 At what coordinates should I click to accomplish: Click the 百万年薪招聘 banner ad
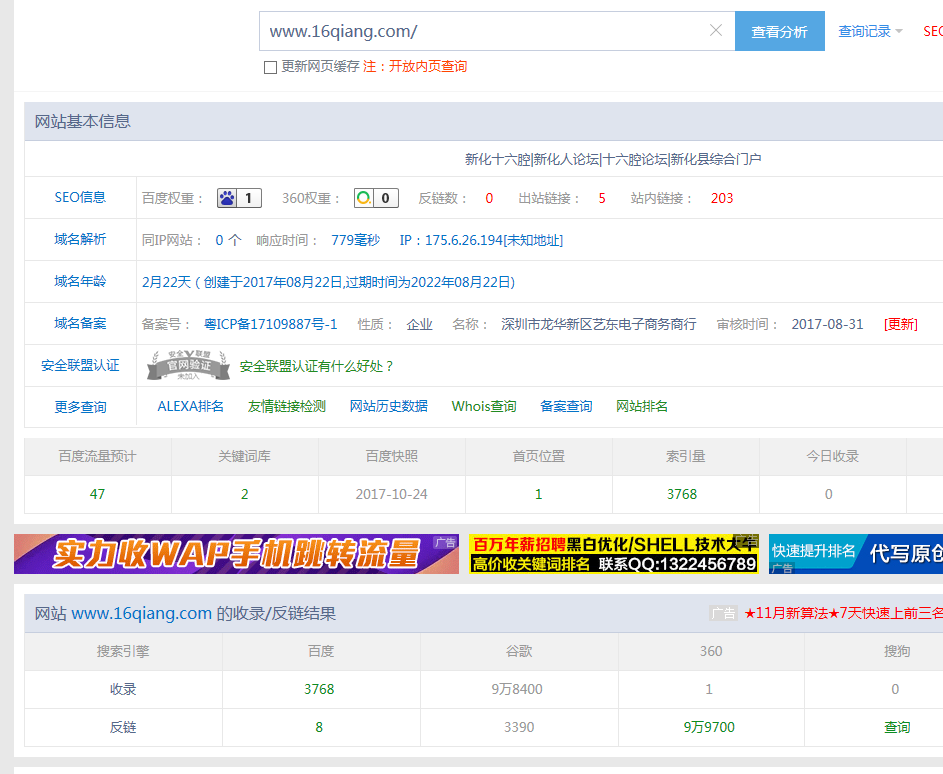(x=614, y=554)
